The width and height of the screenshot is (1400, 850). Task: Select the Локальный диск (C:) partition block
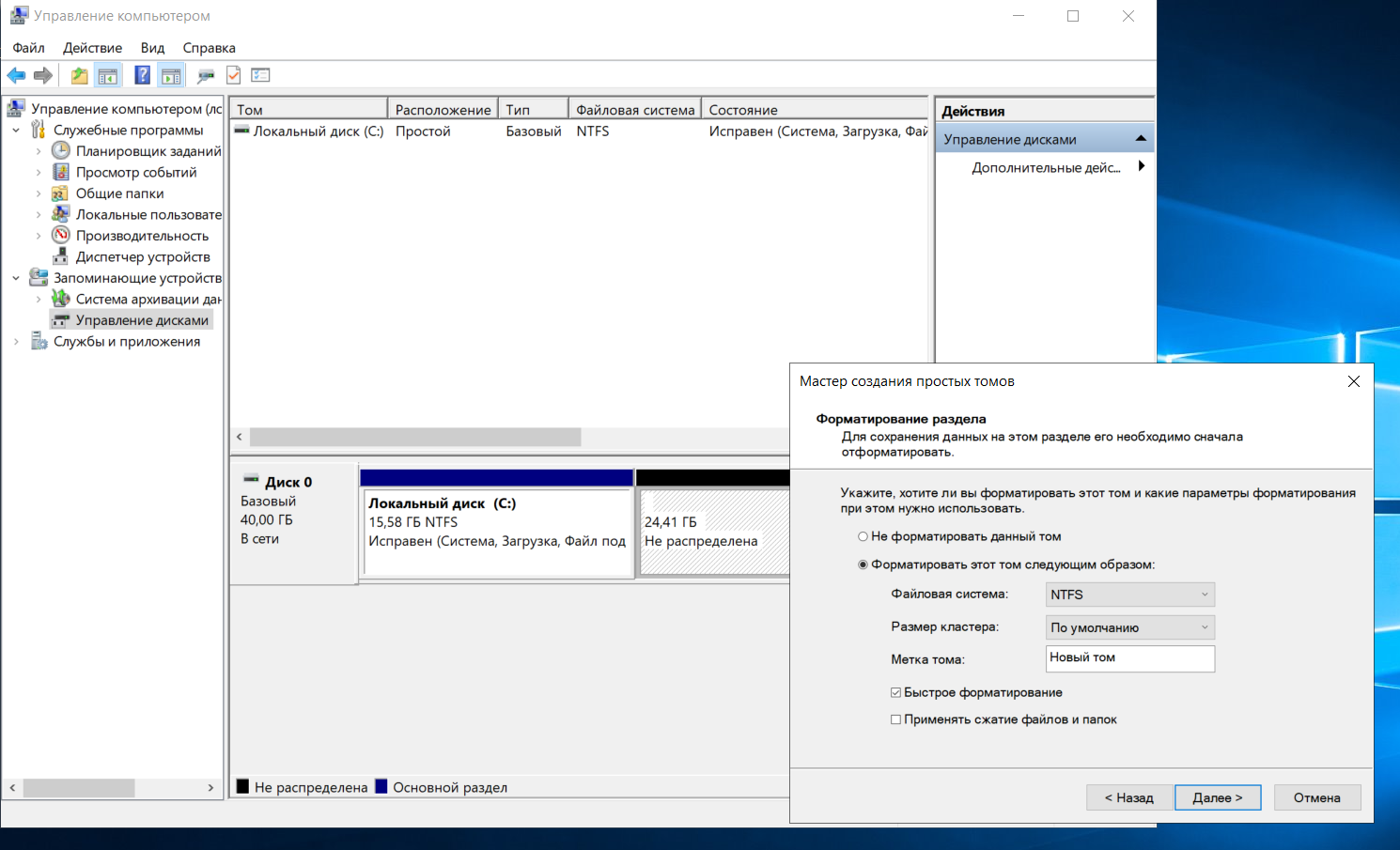pyautogui.click(x=496, y=523)
